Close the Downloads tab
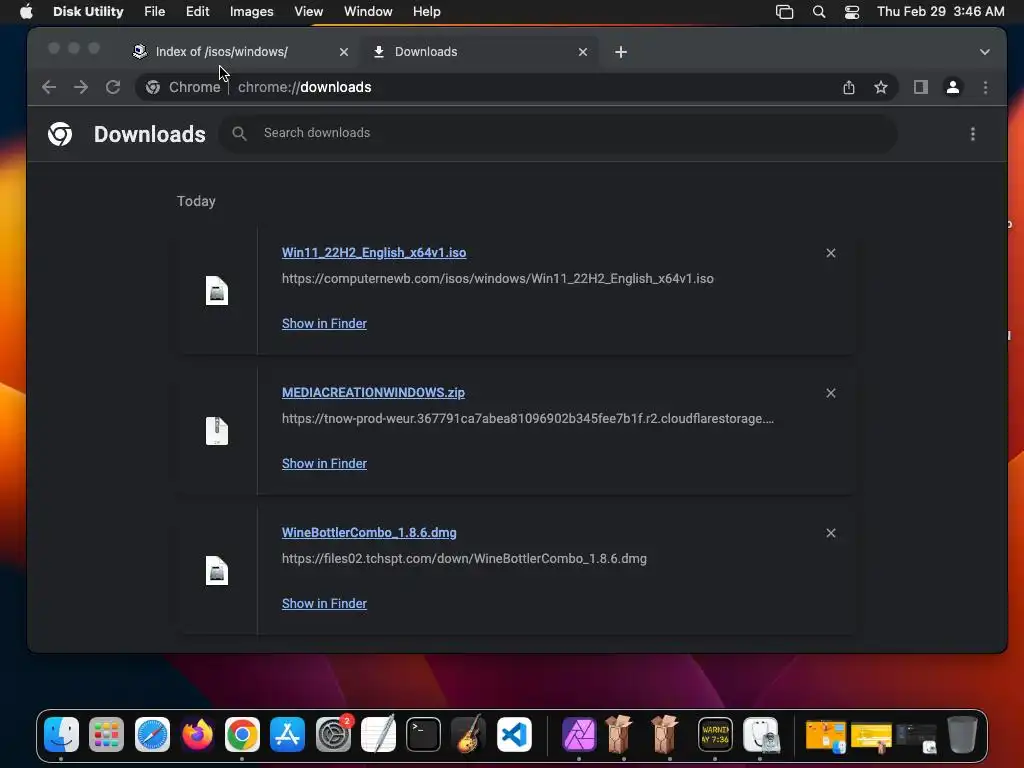 (583, 52)
